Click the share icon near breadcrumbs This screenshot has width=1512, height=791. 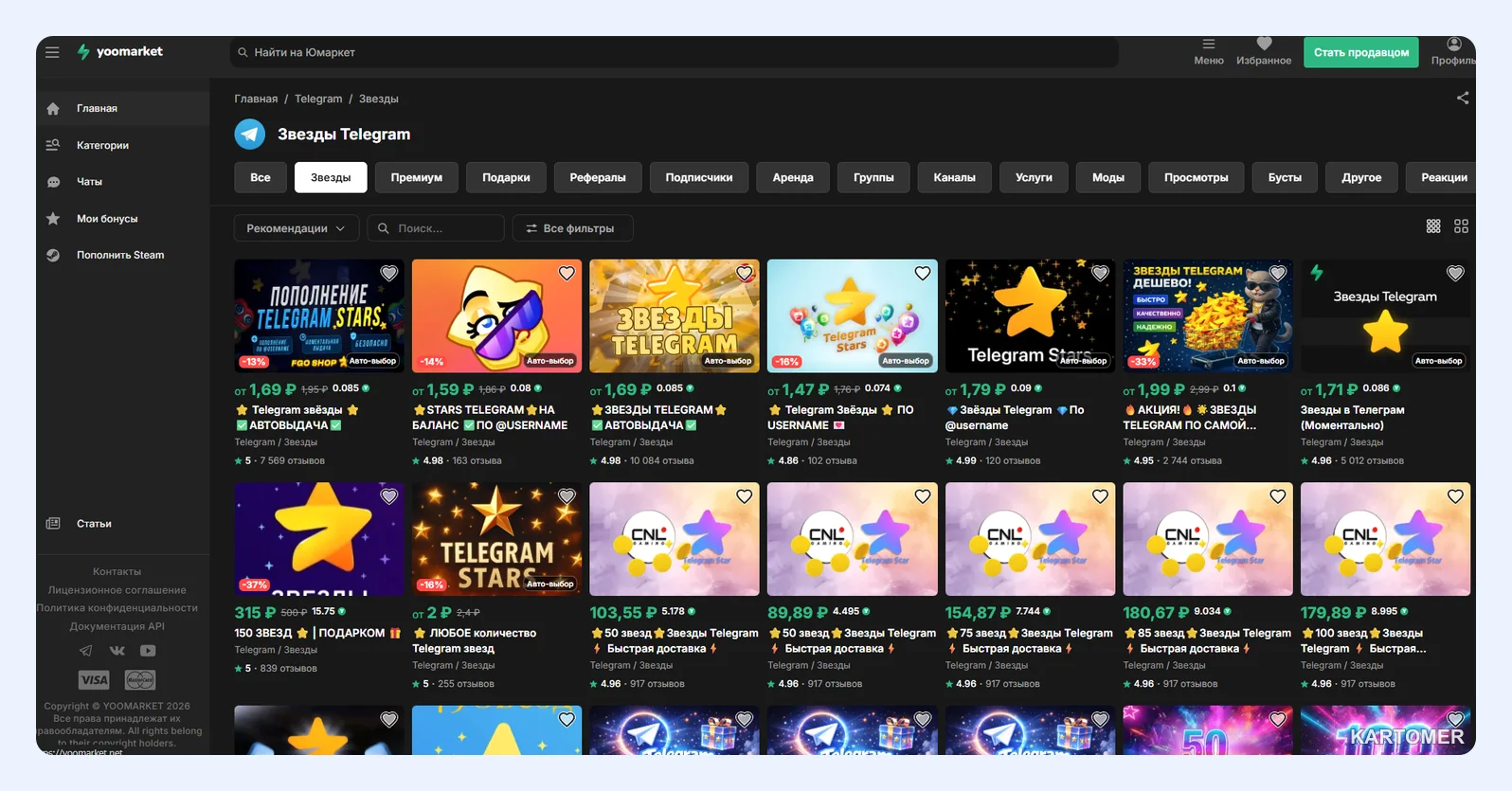pyautogui.click(x=1463, y=98)
